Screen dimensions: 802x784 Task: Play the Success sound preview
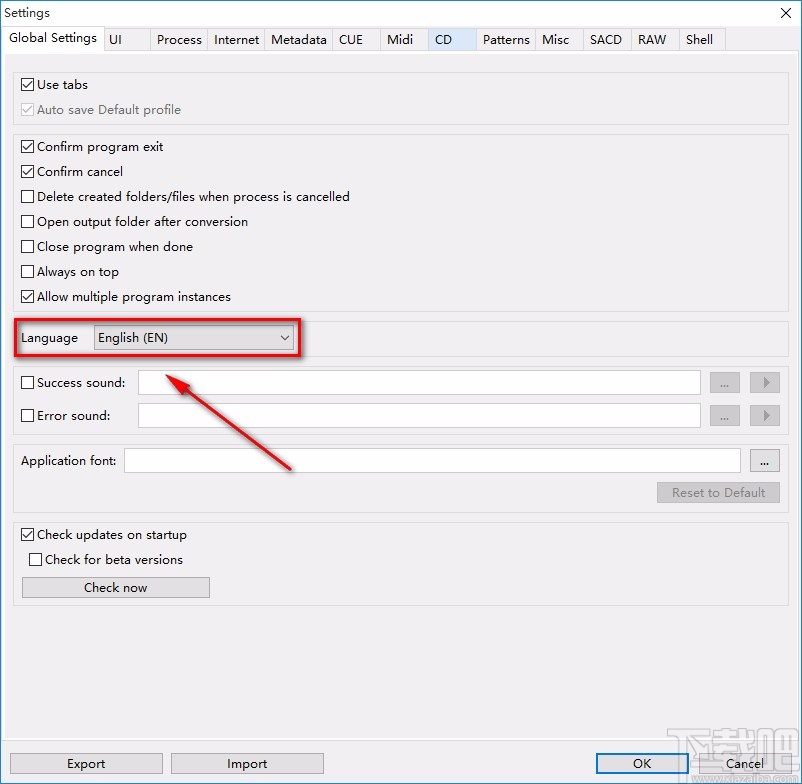[765, 383]
